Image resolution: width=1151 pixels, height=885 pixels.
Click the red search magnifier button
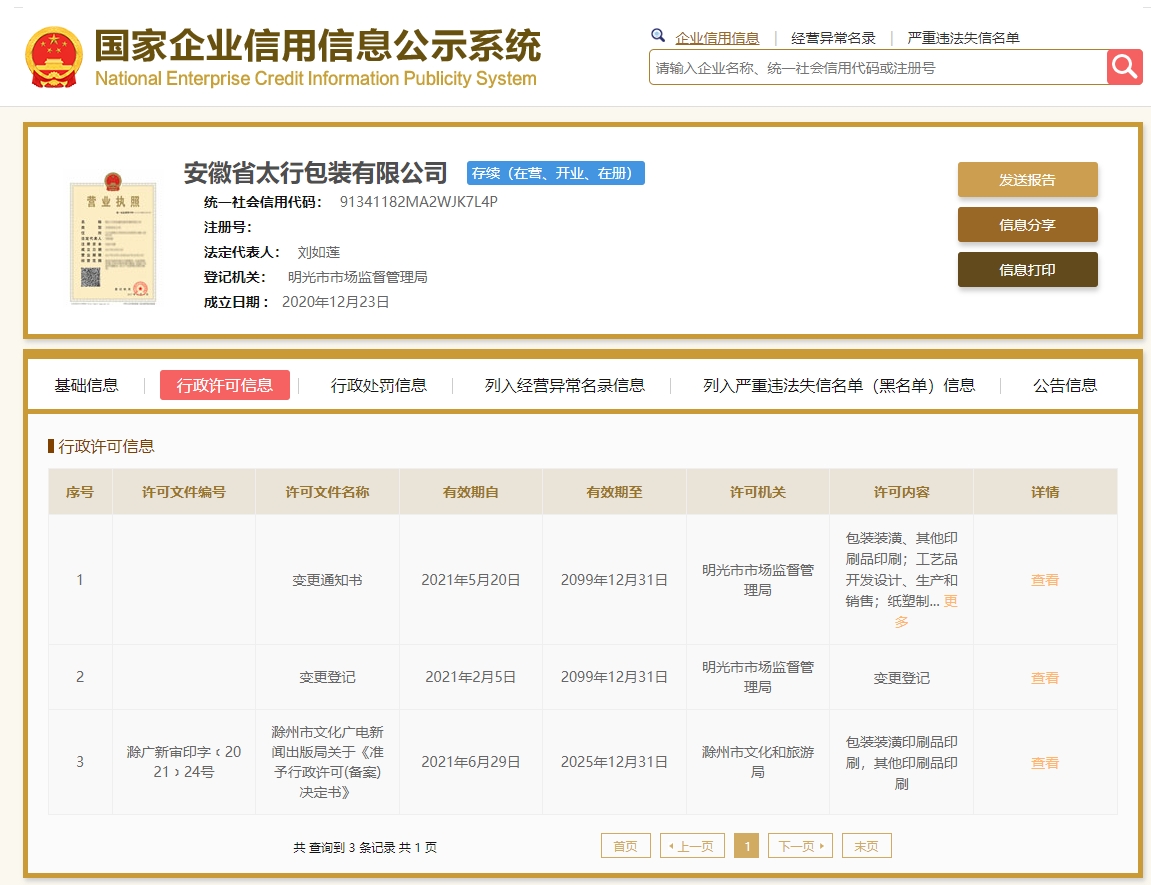(x=1124, y=67)
